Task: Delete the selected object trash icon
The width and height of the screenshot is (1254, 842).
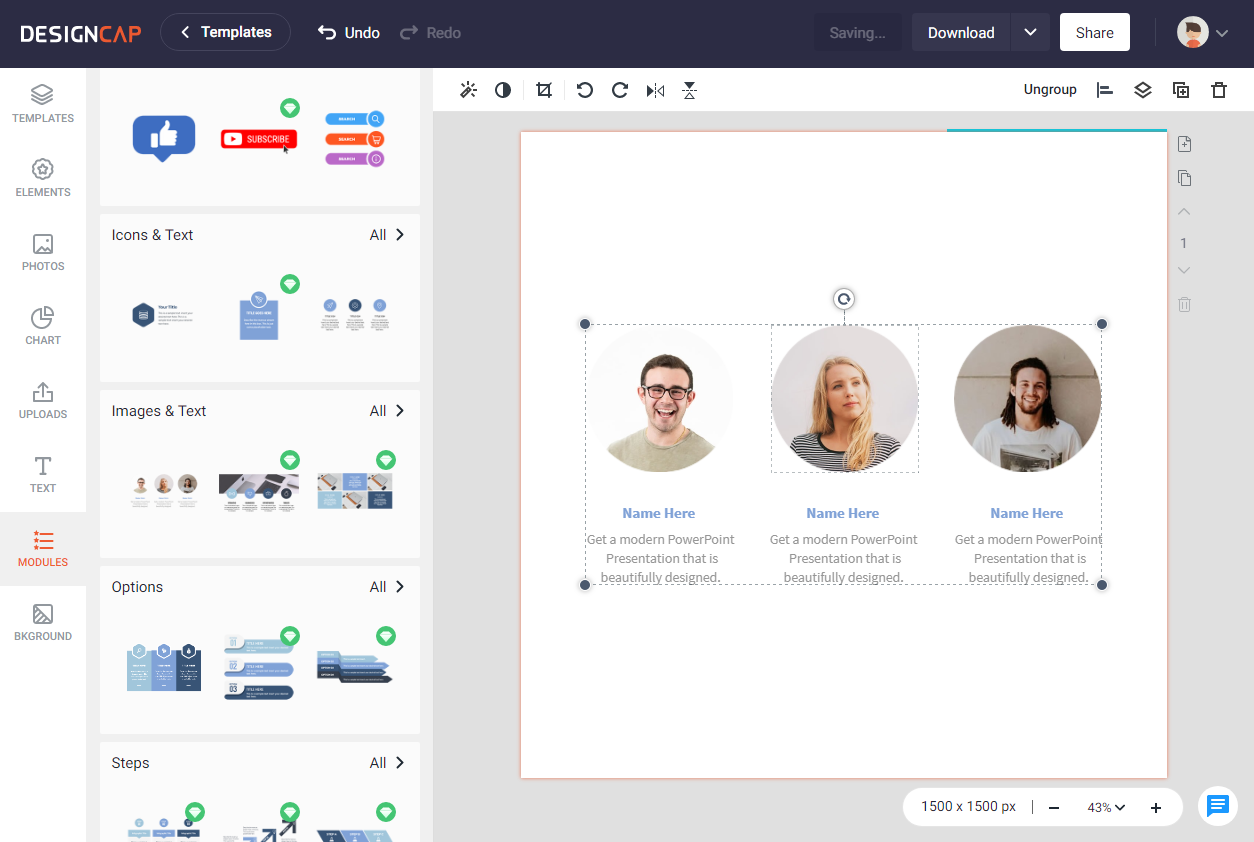Action: pyautogui.click(x=1219, y=90)
